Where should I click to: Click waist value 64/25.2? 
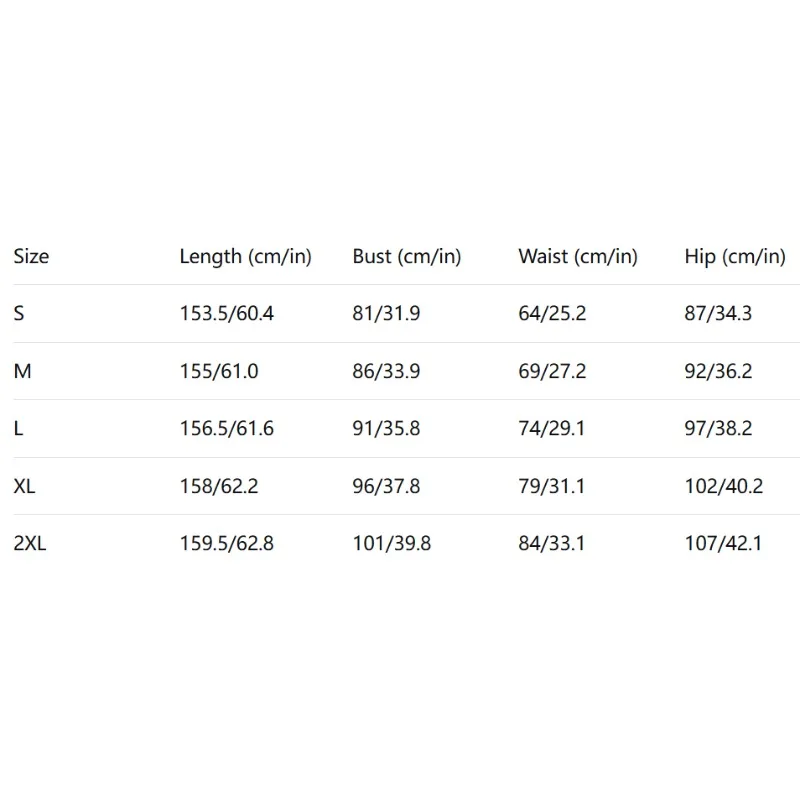coord(552,314)
